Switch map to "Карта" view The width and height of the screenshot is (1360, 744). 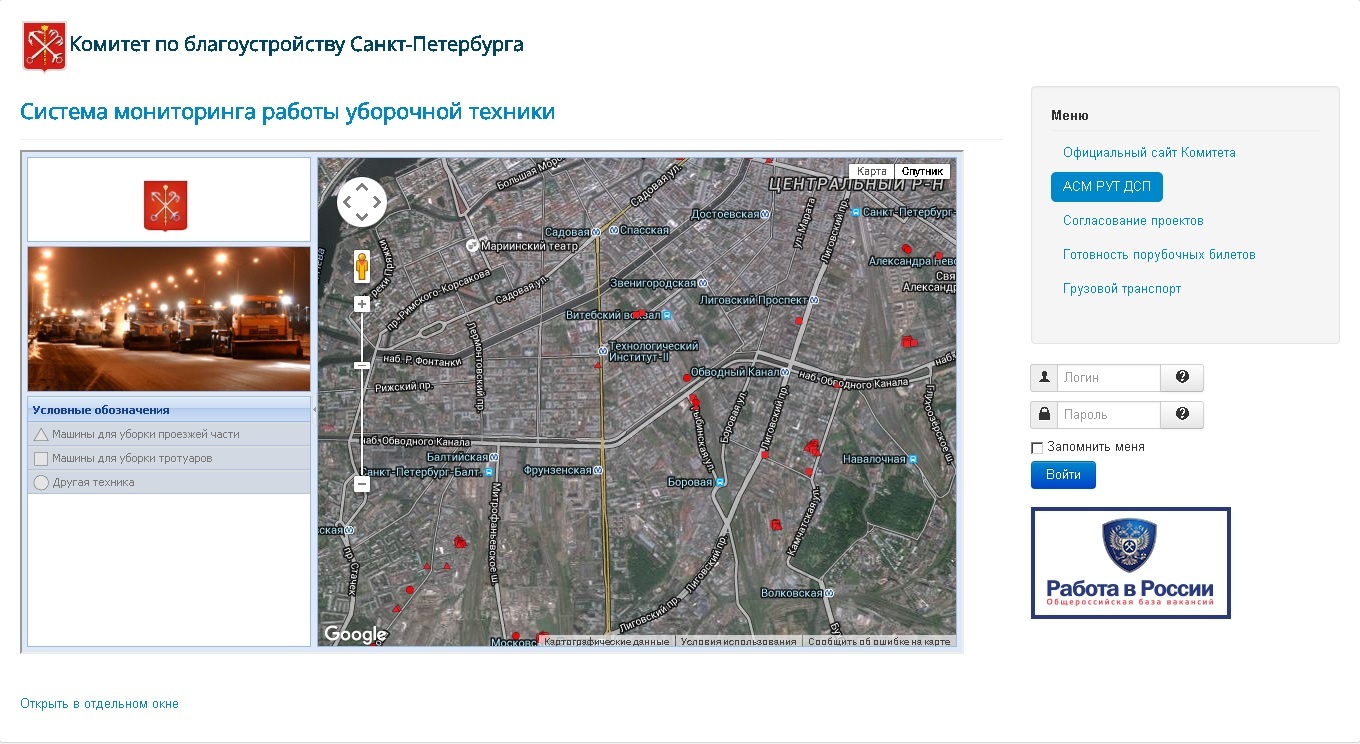pyautogui.click(x=871, y=171)
